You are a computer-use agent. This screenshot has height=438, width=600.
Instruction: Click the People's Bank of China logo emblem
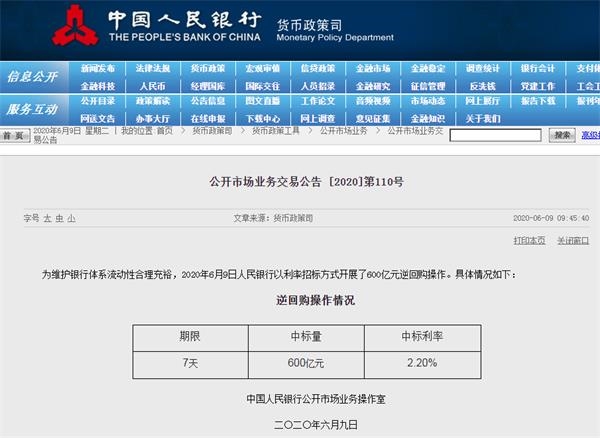pyautogui.click(x=75, y=26)
